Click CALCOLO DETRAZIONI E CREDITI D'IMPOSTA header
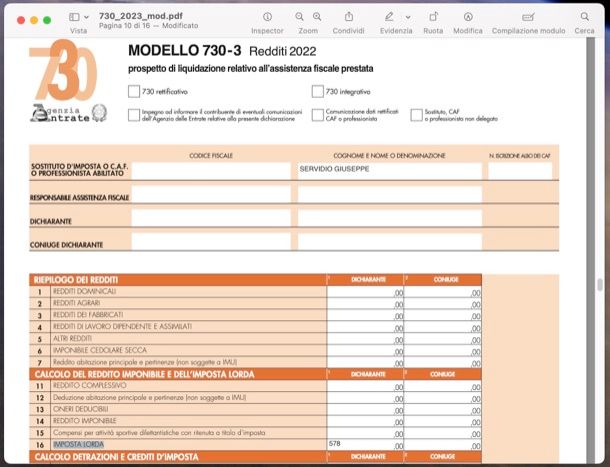The width and height of the screenshot is (610, 467). coord(116,457)
